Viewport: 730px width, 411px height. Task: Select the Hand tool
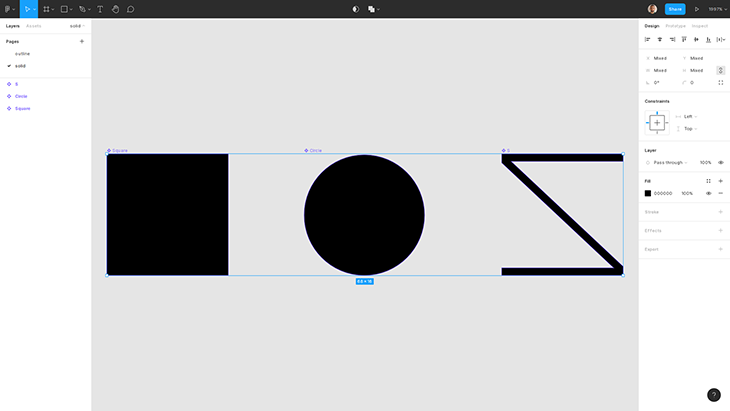coord(115,9)
